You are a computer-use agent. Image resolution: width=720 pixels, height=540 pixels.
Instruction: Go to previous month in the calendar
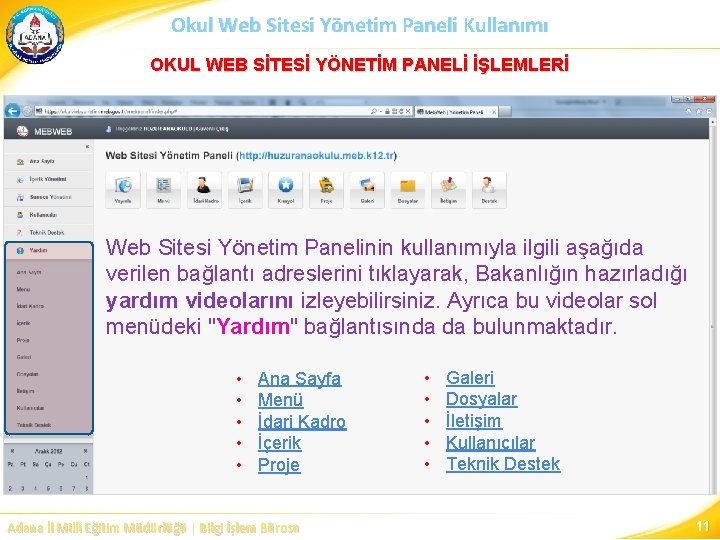tap(12, 451)
